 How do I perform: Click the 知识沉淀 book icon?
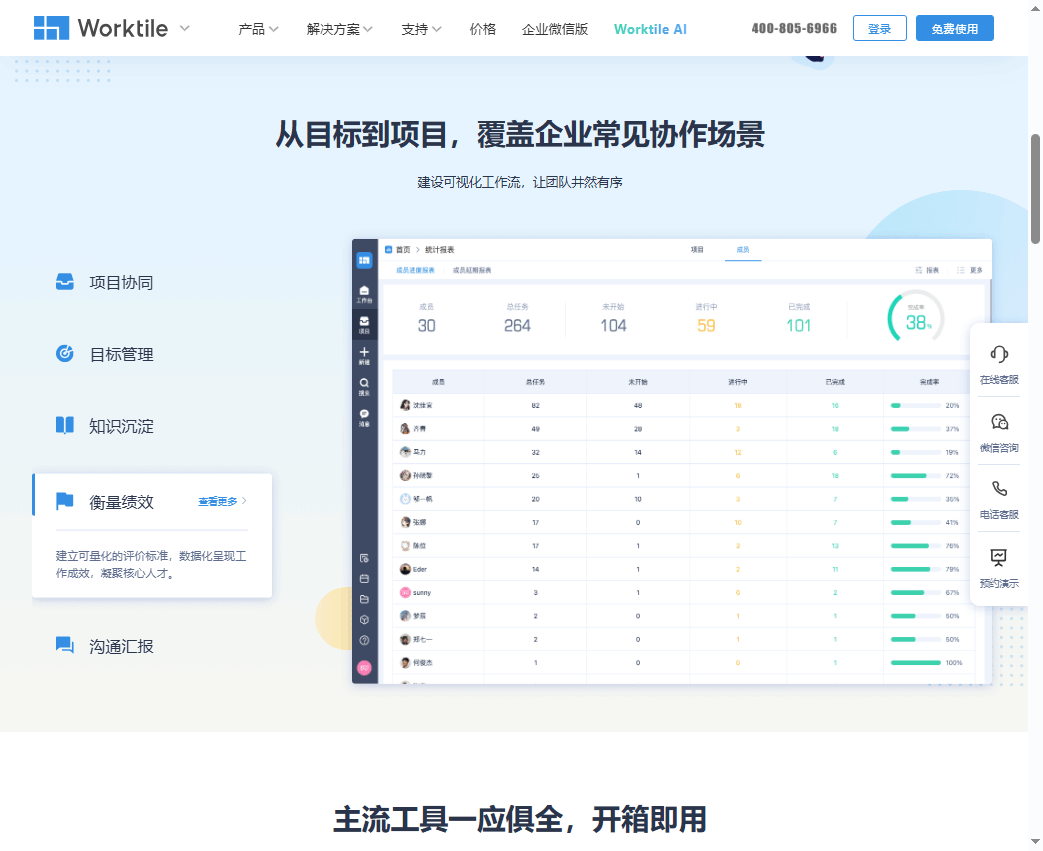pyautogui.click(x=64, y=425)
